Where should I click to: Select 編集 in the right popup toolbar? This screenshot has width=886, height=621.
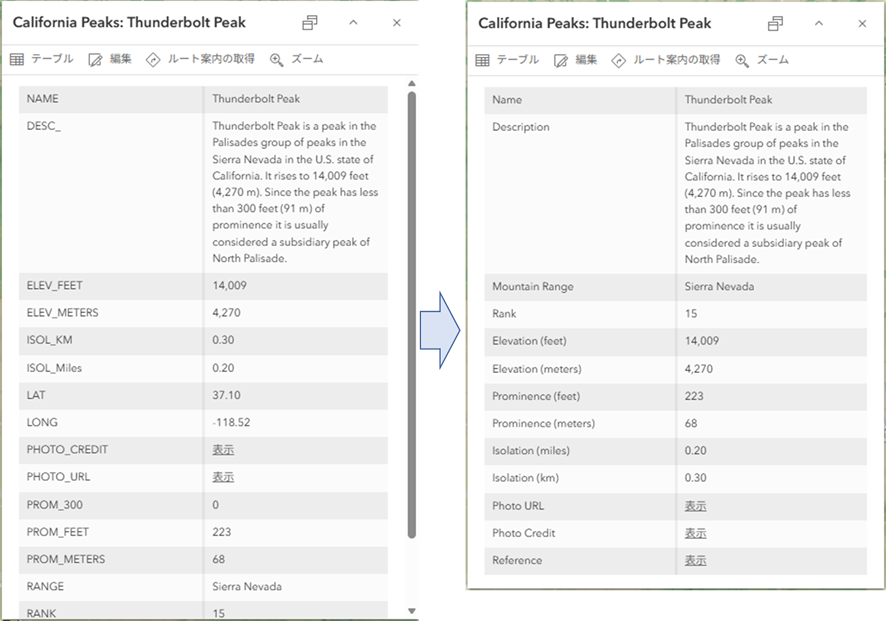click(575, 60)
